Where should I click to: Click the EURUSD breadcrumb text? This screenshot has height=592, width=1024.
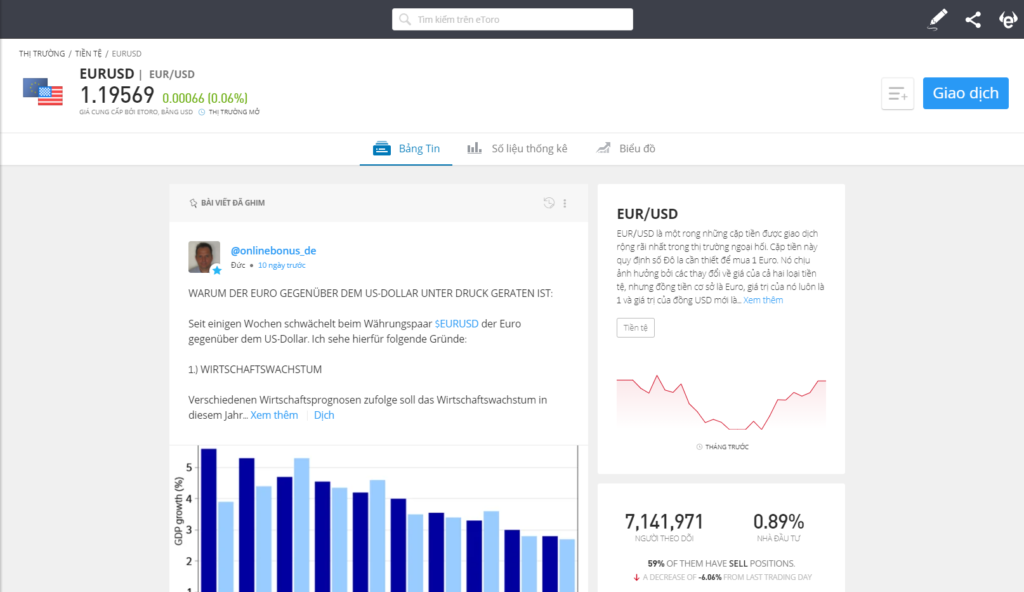click(126, 54)
